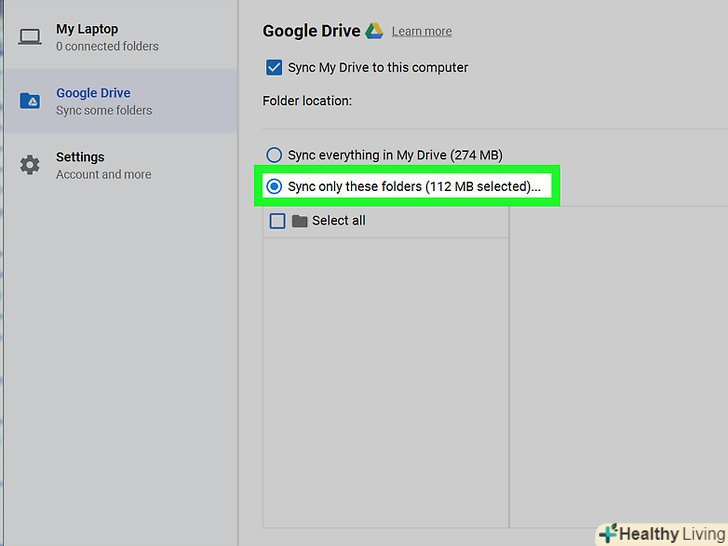This screenshot has height=546, width=728.
Task: Click the '0 connected folders' text
Action: click(x=107, y=46)
